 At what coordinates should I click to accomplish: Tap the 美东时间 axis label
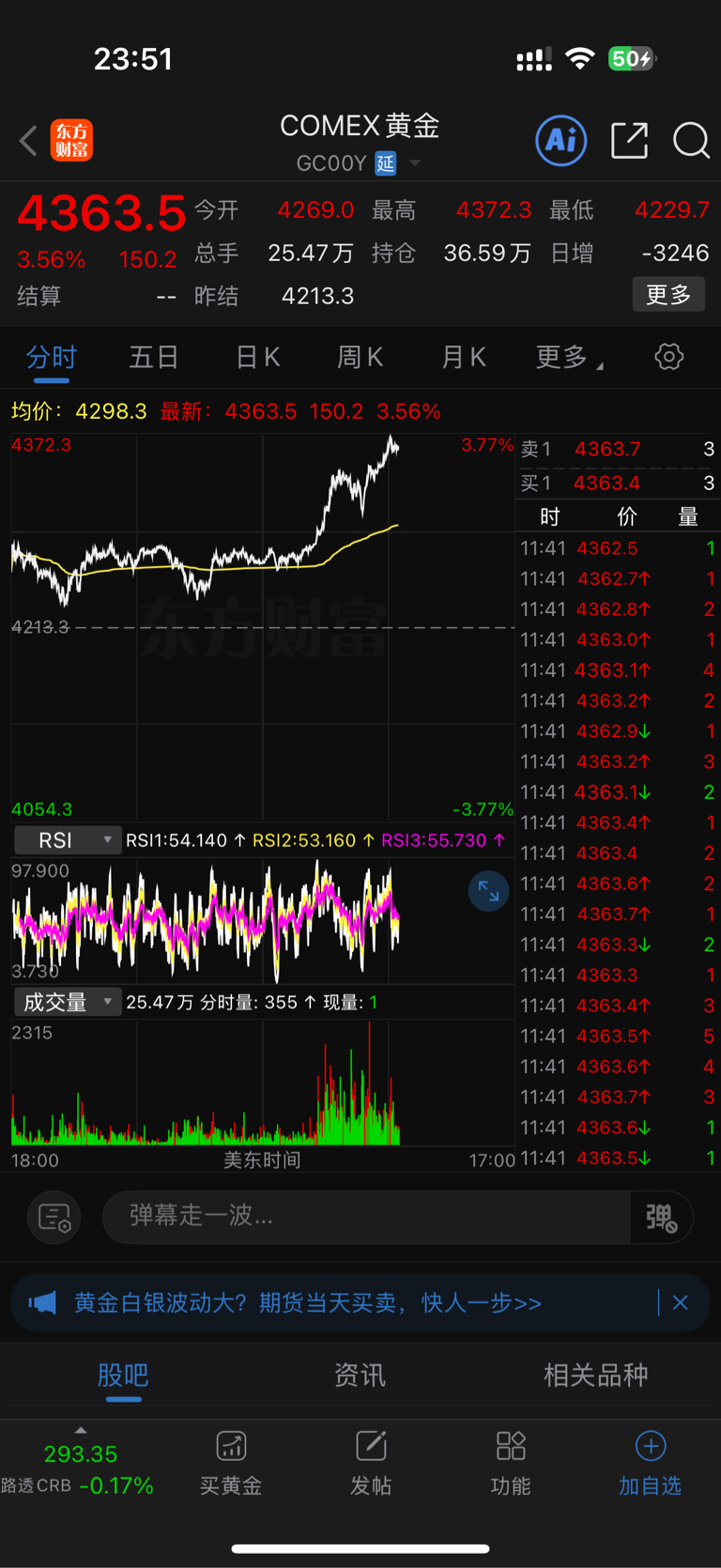coord(262,1160)
